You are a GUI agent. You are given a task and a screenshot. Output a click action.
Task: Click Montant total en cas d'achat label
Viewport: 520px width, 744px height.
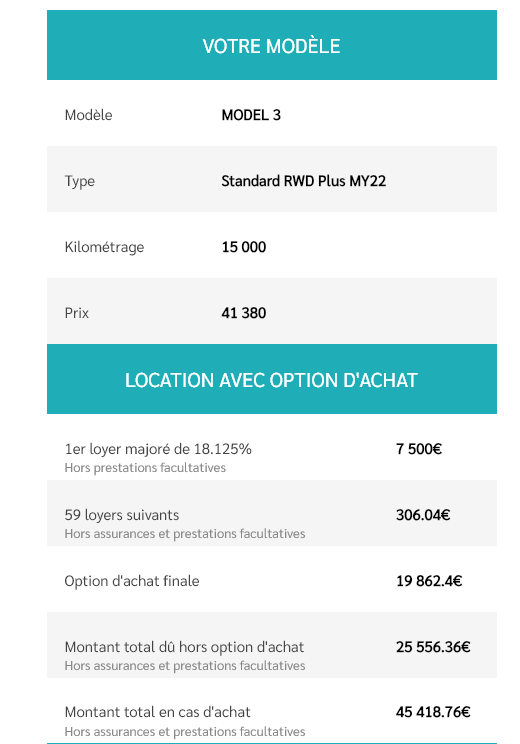(x=158, y=712)
